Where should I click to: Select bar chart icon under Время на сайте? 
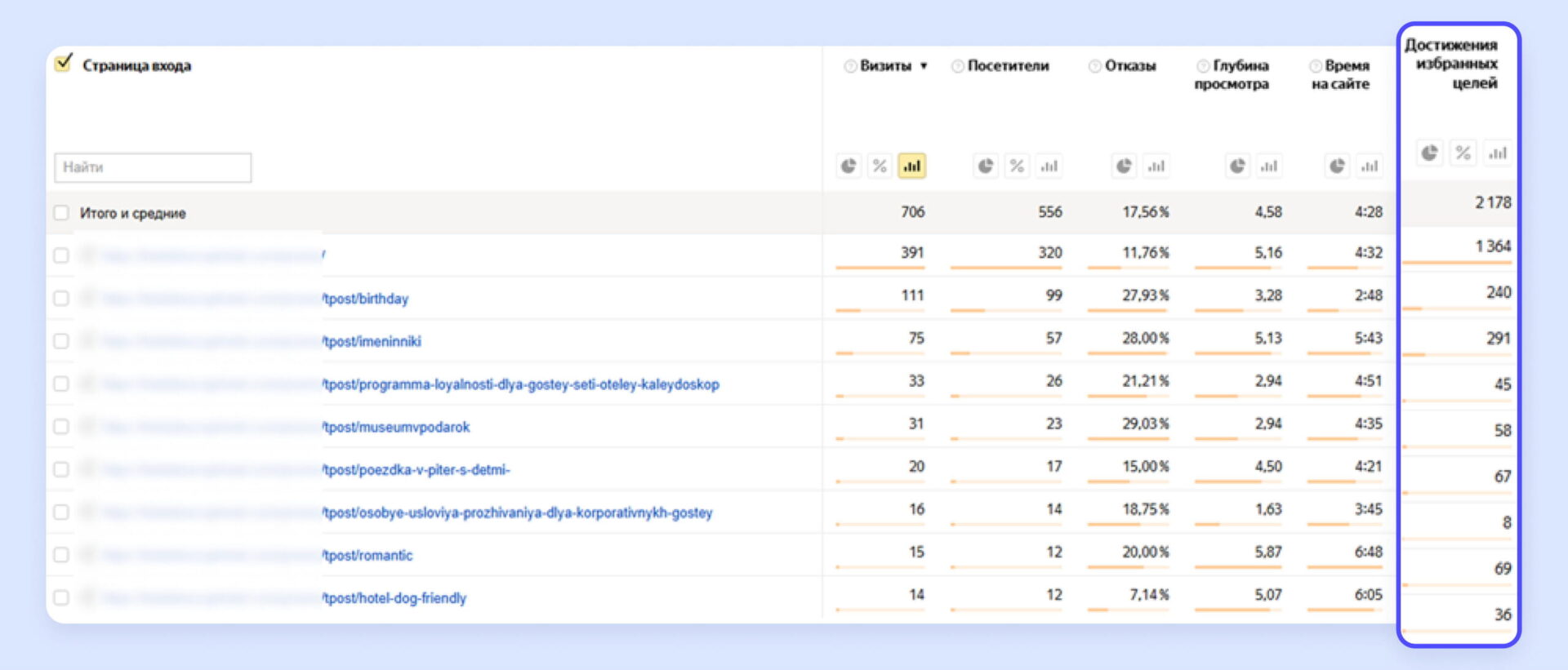pos(1370,166)
